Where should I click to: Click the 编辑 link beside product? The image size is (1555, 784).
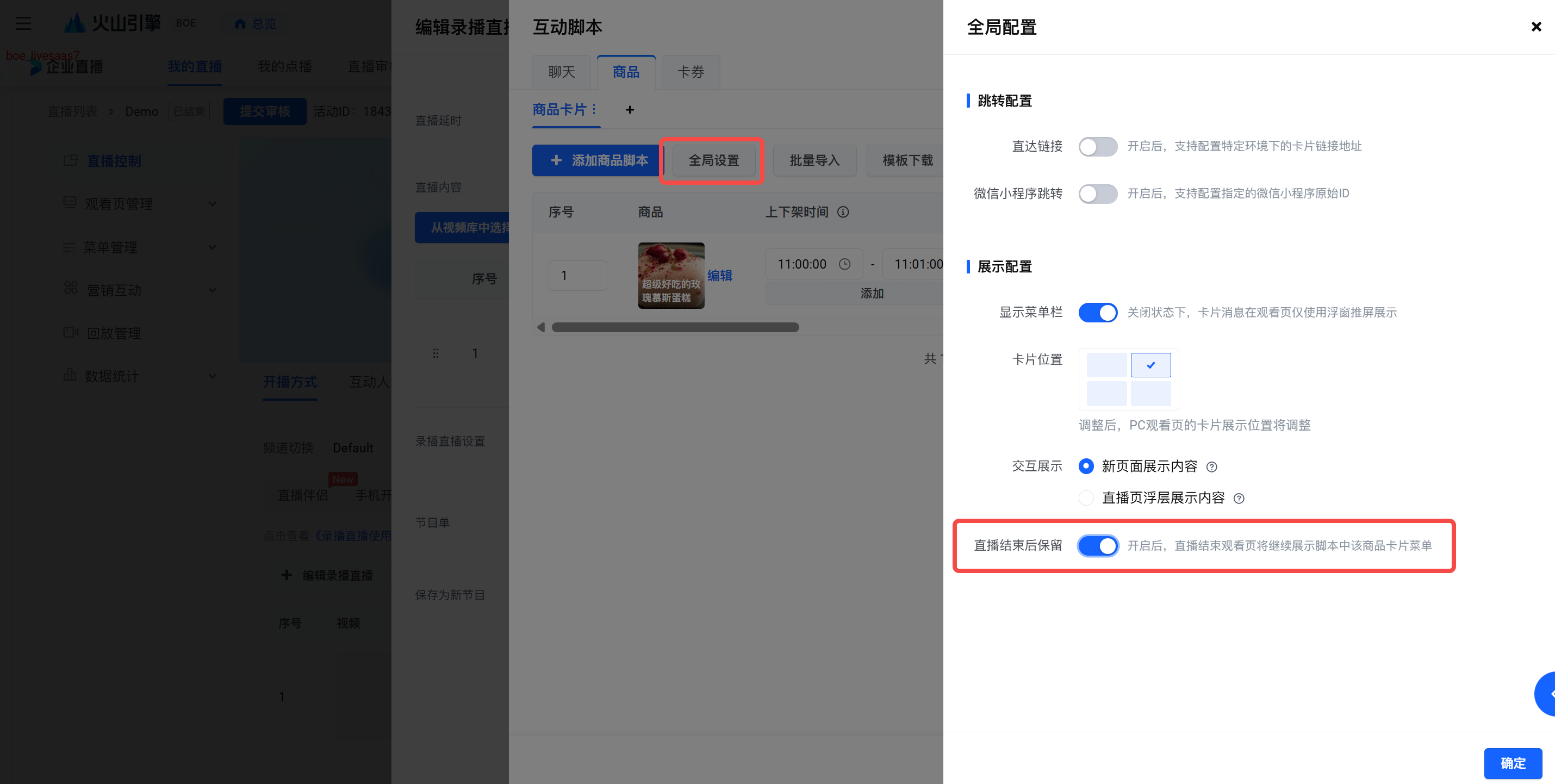coord(719,276)
